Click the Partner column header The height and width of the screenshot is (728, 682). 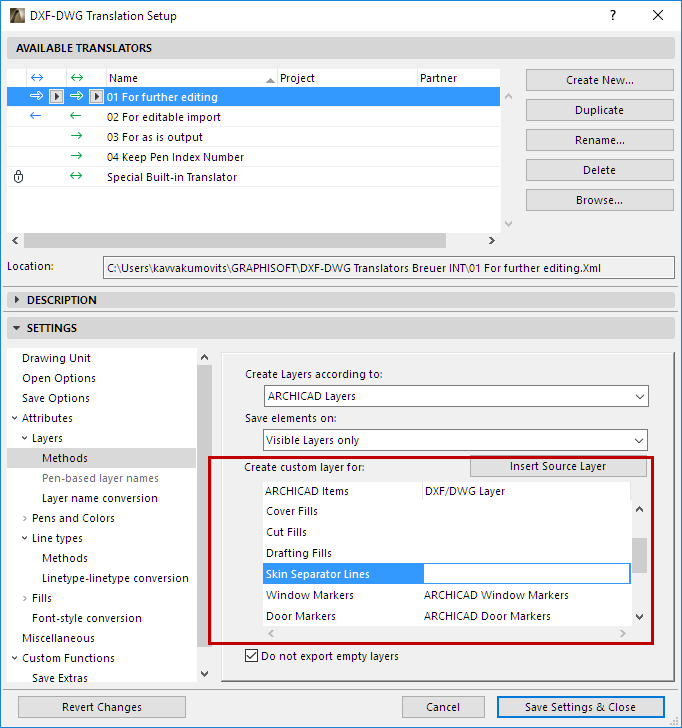pyautogui.click(x=459, y=78)
